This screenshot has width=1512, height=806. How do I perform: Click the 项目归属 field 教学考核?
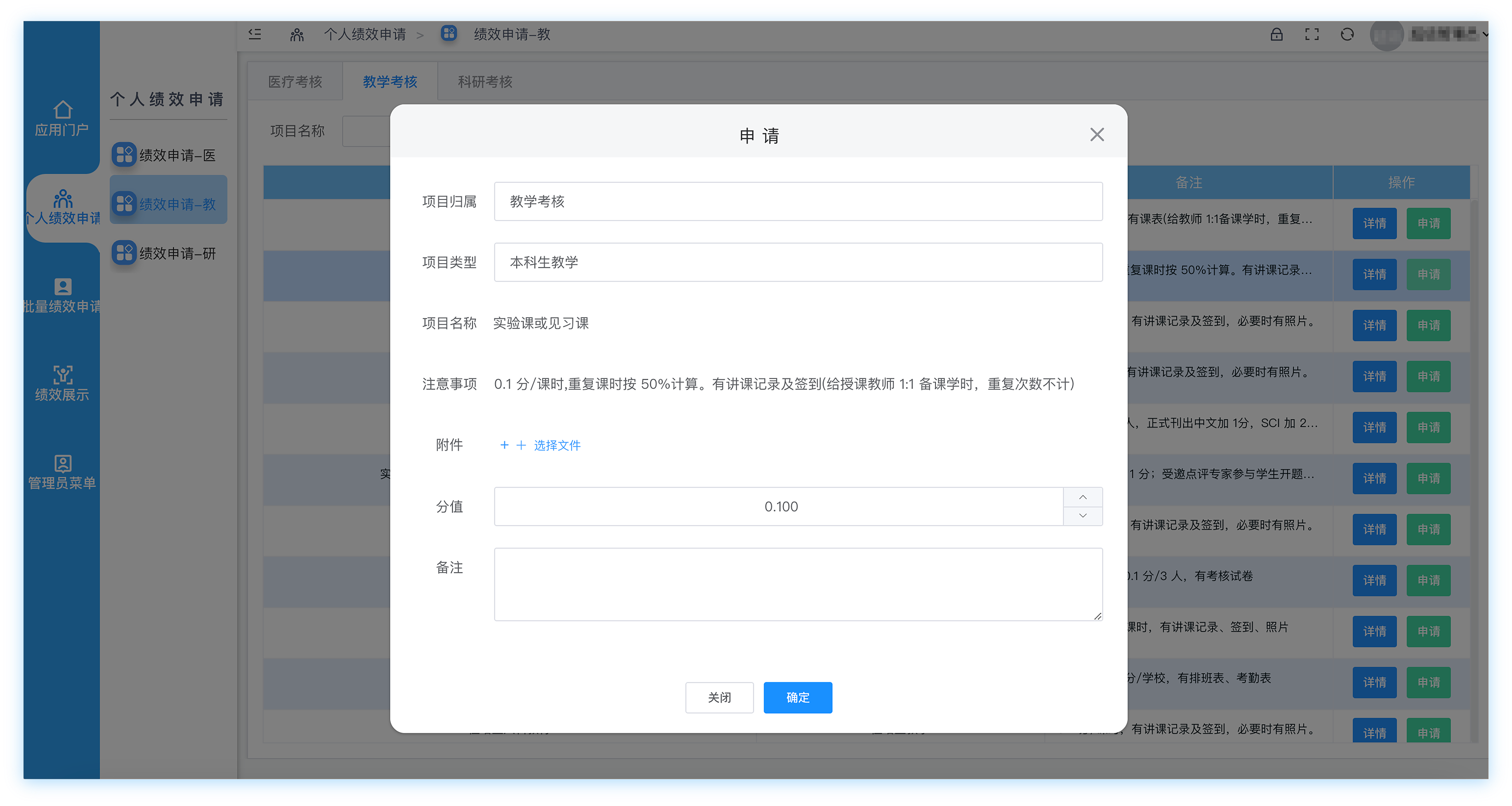[x=798, y=201]
